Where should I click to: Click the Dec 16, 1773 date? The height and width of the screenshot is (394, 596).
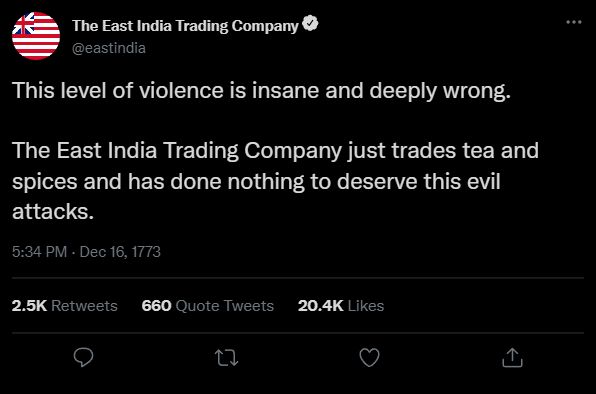tap(120, 252)
